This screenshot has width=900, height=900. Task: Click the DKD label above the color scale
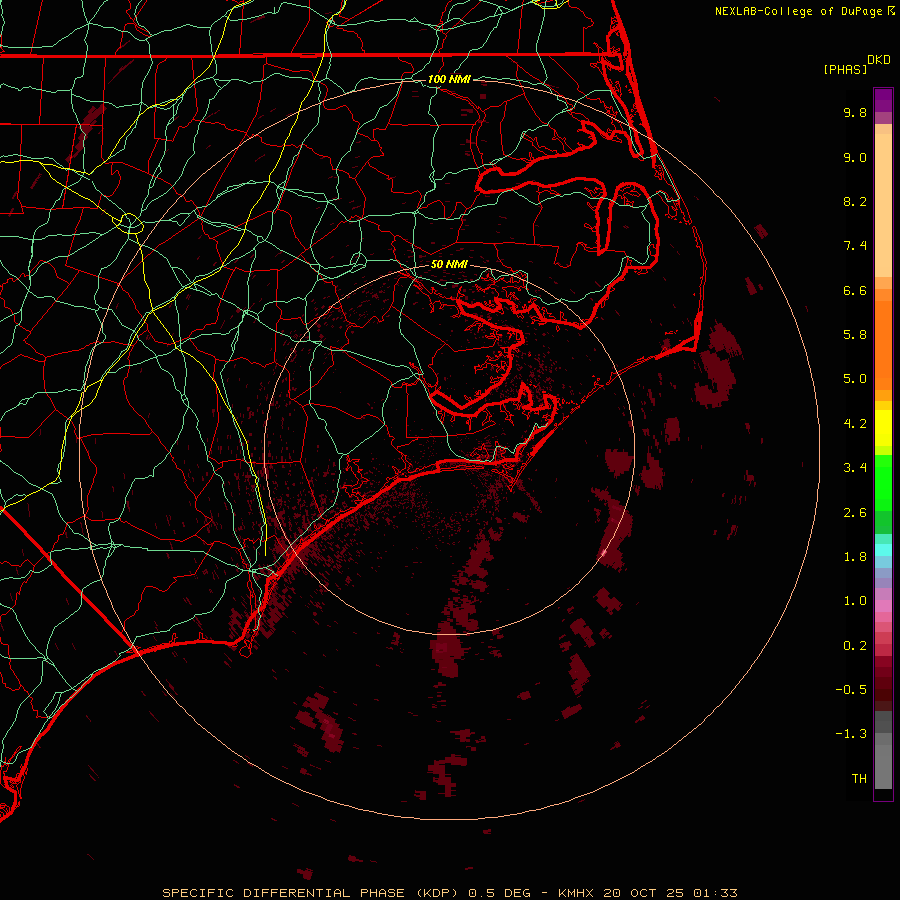(879, 60)
